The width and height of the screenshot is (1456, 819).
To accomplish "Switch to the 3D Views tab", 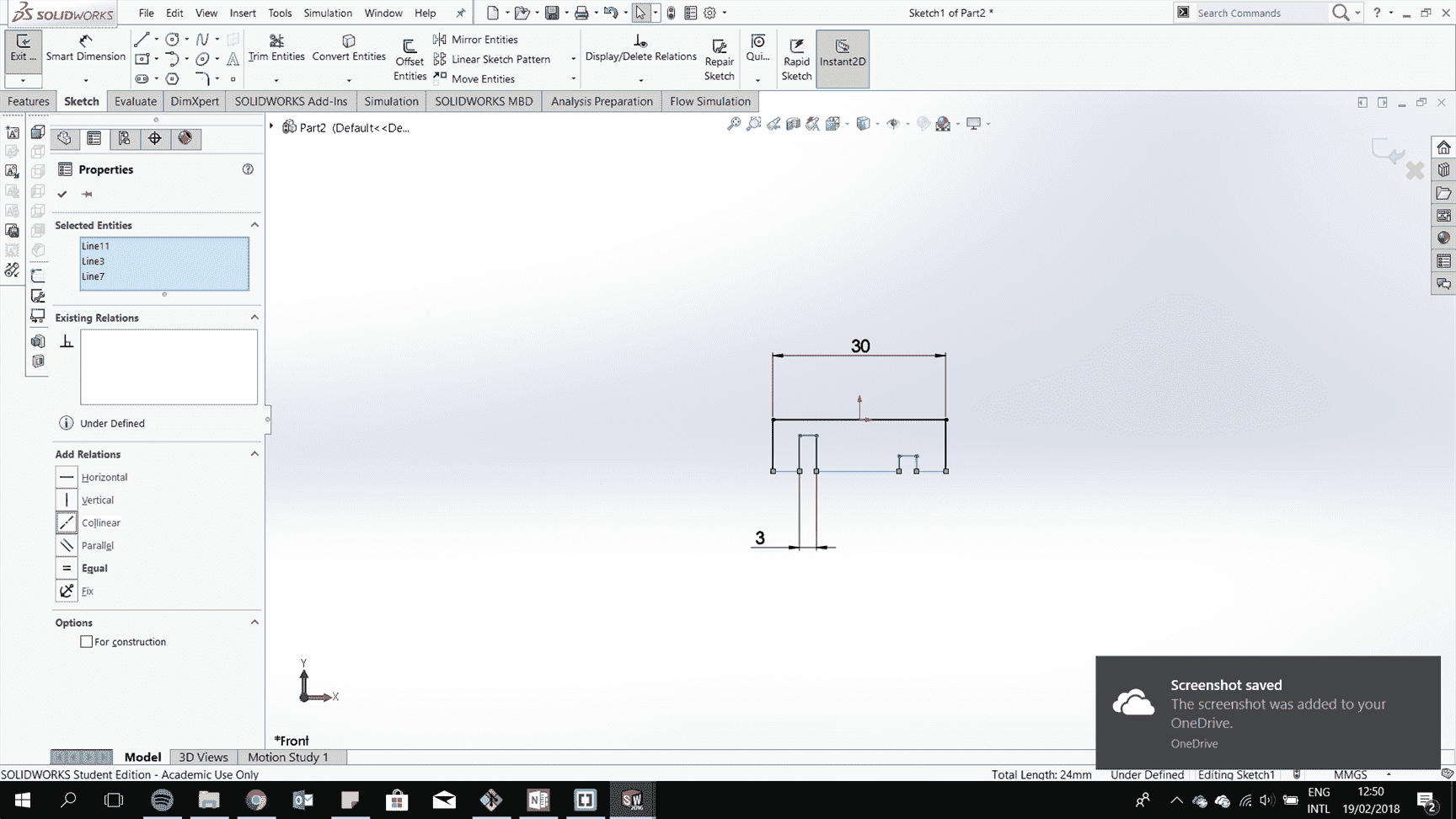I will click(x=203, y=757).
